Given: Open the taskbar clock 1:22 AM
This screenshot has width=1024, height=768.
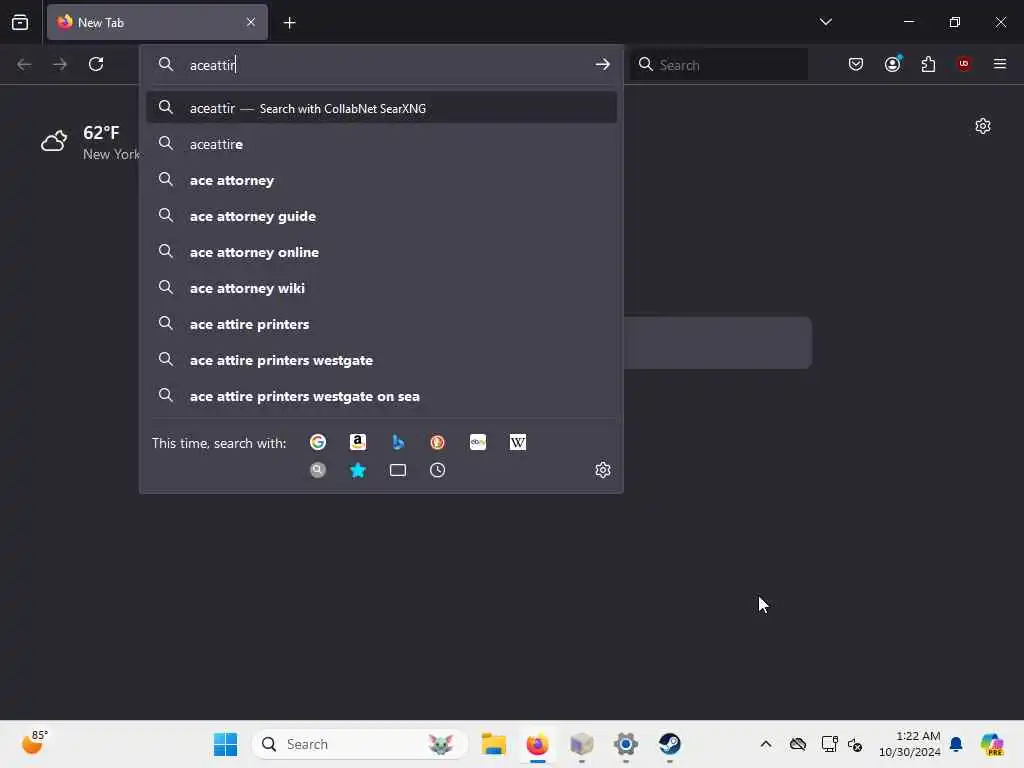Looking at the screenshot, I should [x=910, y=744].
